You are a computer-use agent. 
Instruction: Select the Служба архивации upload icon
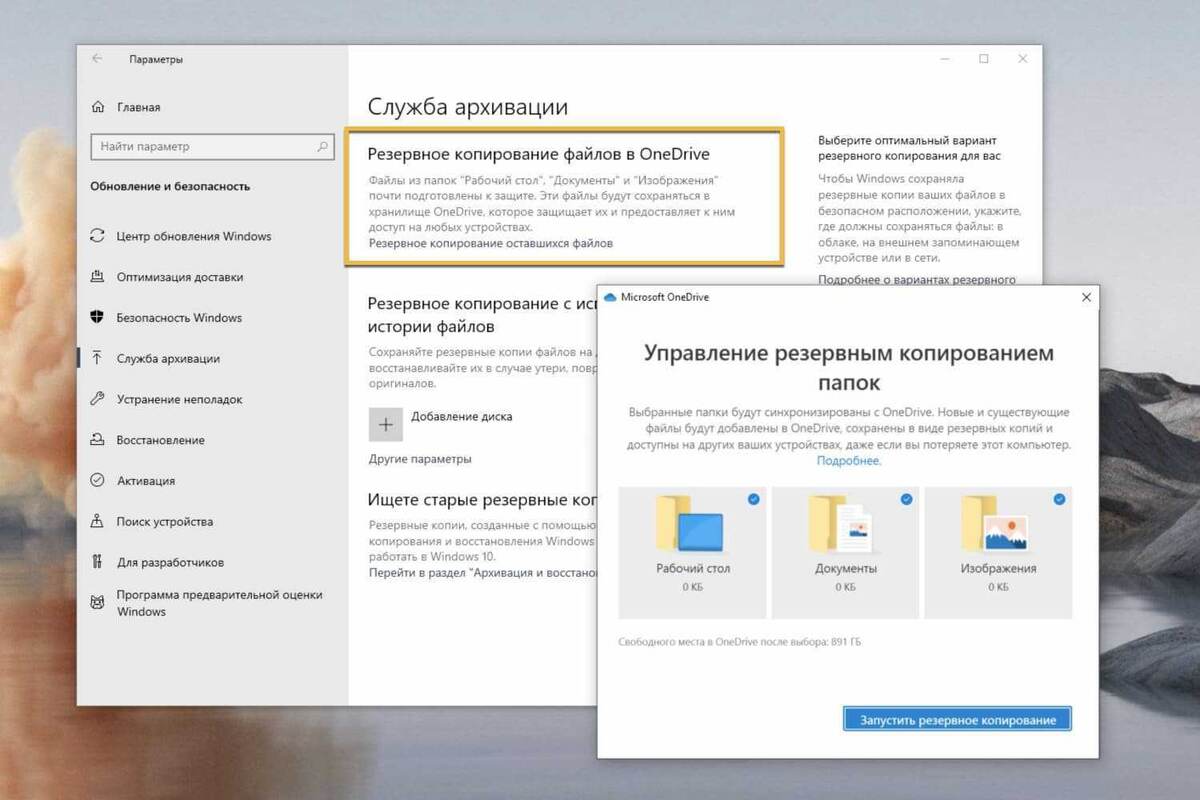click(x=97, y=358)
